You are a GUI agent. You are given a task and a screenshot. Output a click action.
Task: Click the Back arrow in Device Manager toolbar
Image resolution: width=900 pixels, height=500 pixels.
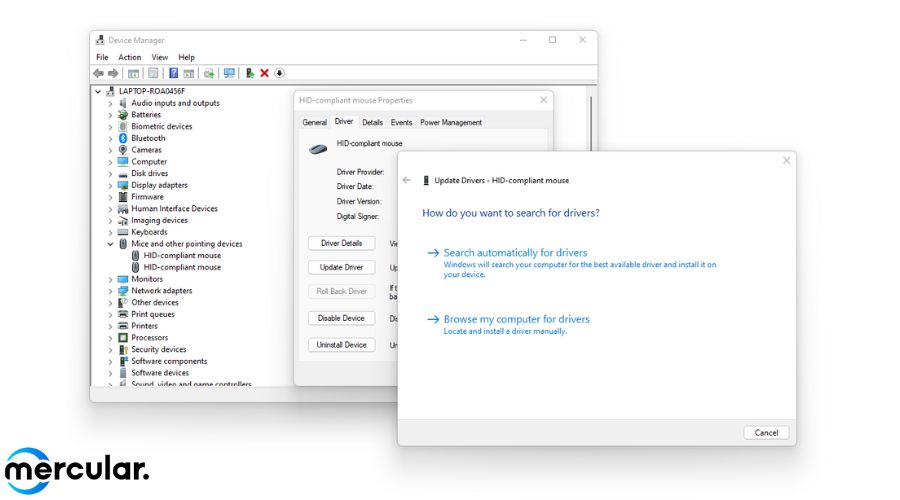pyautogui.click(x=98, y=73)
